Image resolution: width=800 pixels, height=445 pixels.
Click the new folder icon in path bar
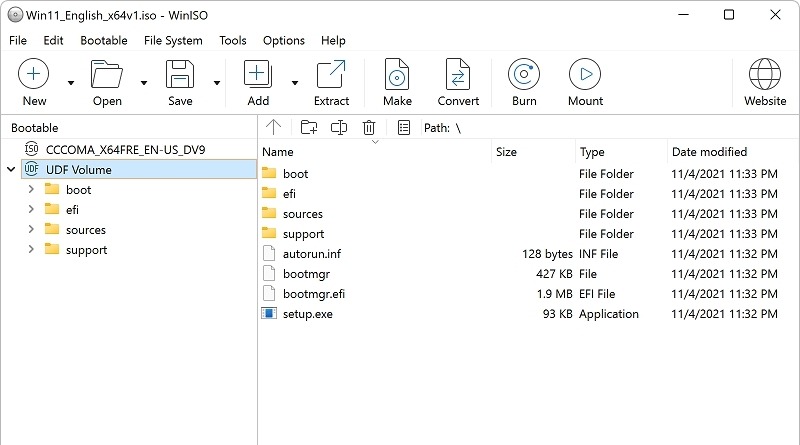coord(309,127)
